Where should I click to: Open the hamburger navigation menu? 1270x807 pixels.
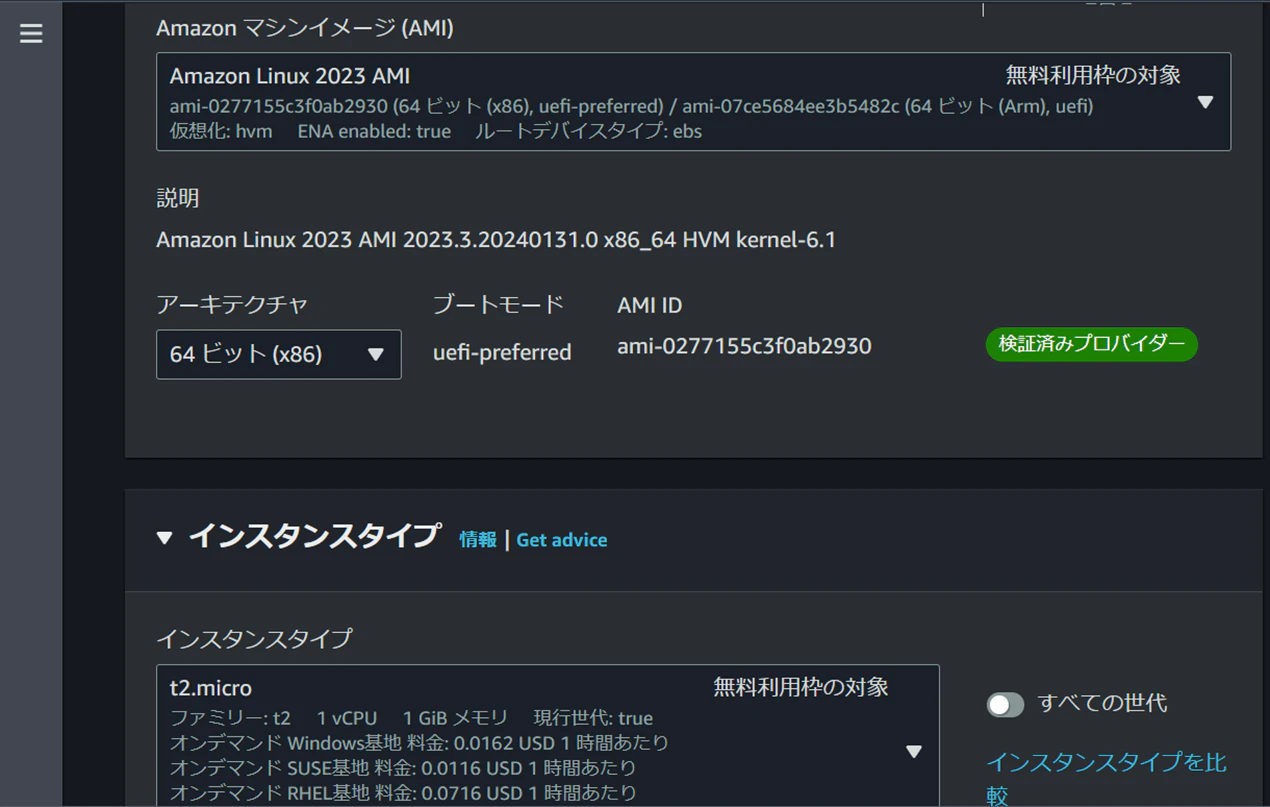point(31,34)
